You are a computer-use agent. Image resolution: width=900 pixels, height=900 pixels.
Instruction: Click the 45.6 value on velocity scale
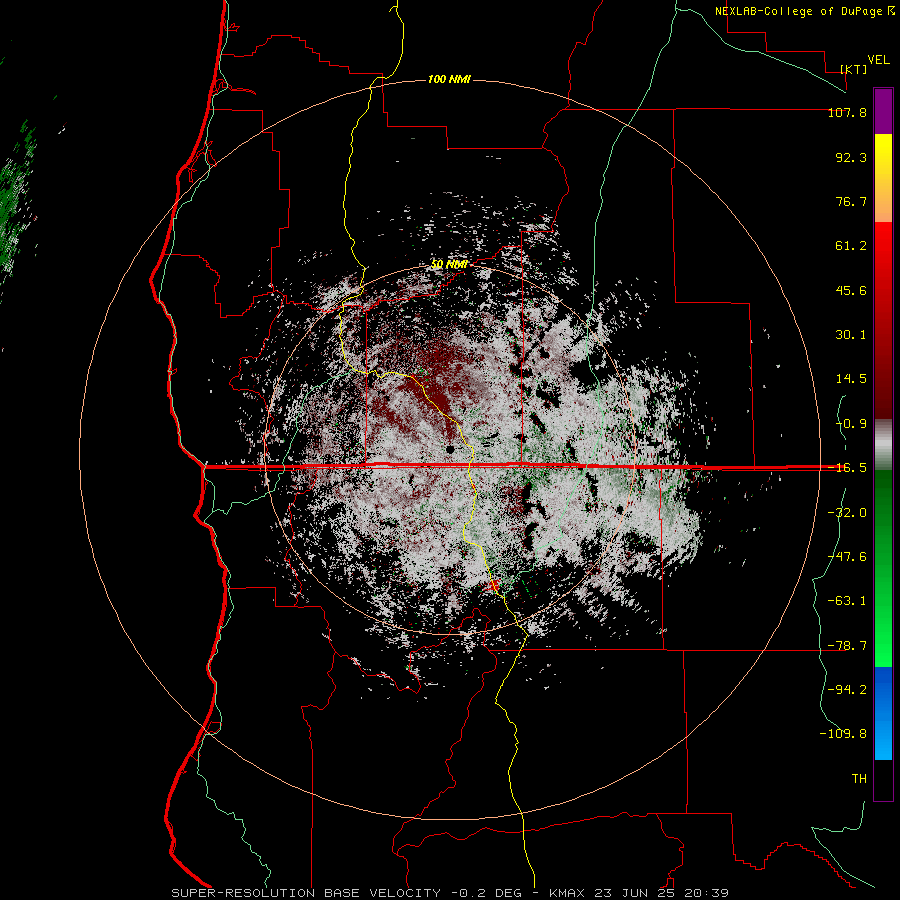[x=851, y=290]
